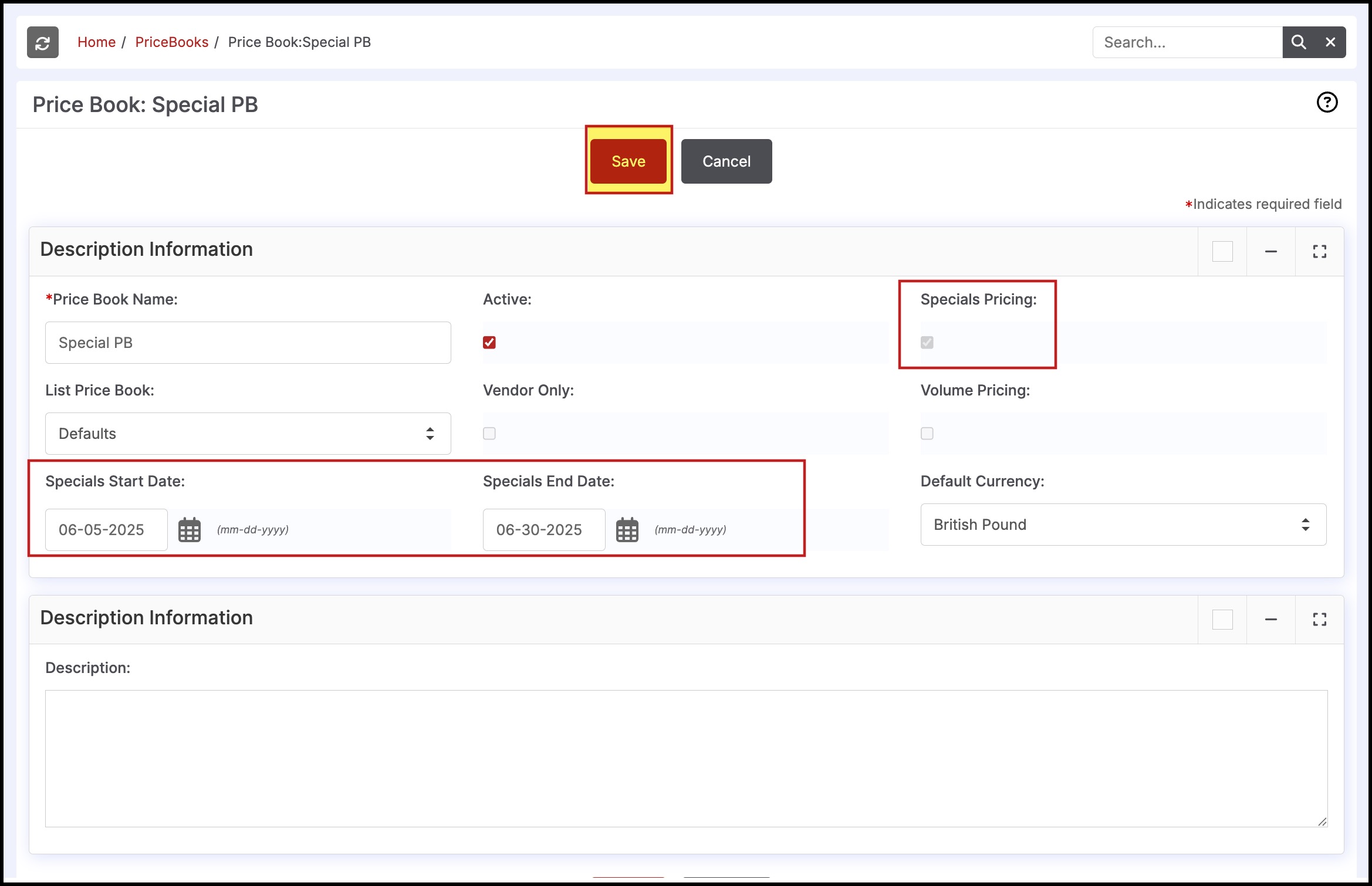The height and width of the screenshot is (886, 1372).
Task: Minimize the second Description Information panel
Action: tap(1270, 620)
